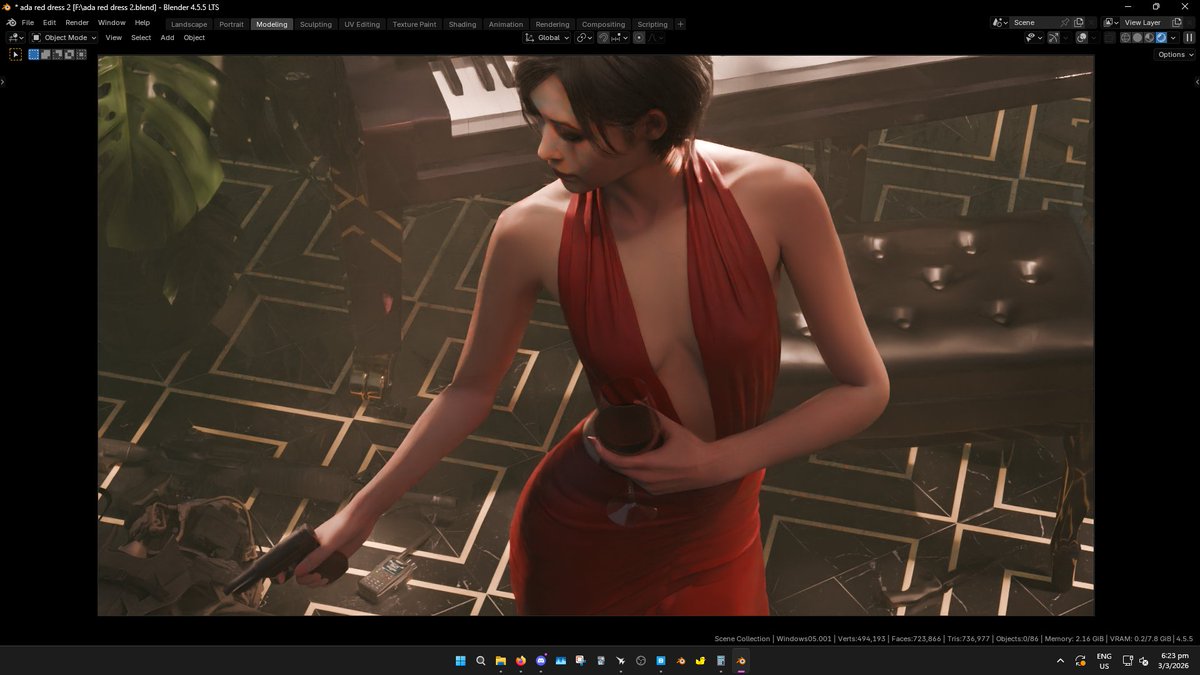Switch to the Compositing workspace tab
Image resolution: width=1200 pixels, height=675 pixels.
coord(603,24)
